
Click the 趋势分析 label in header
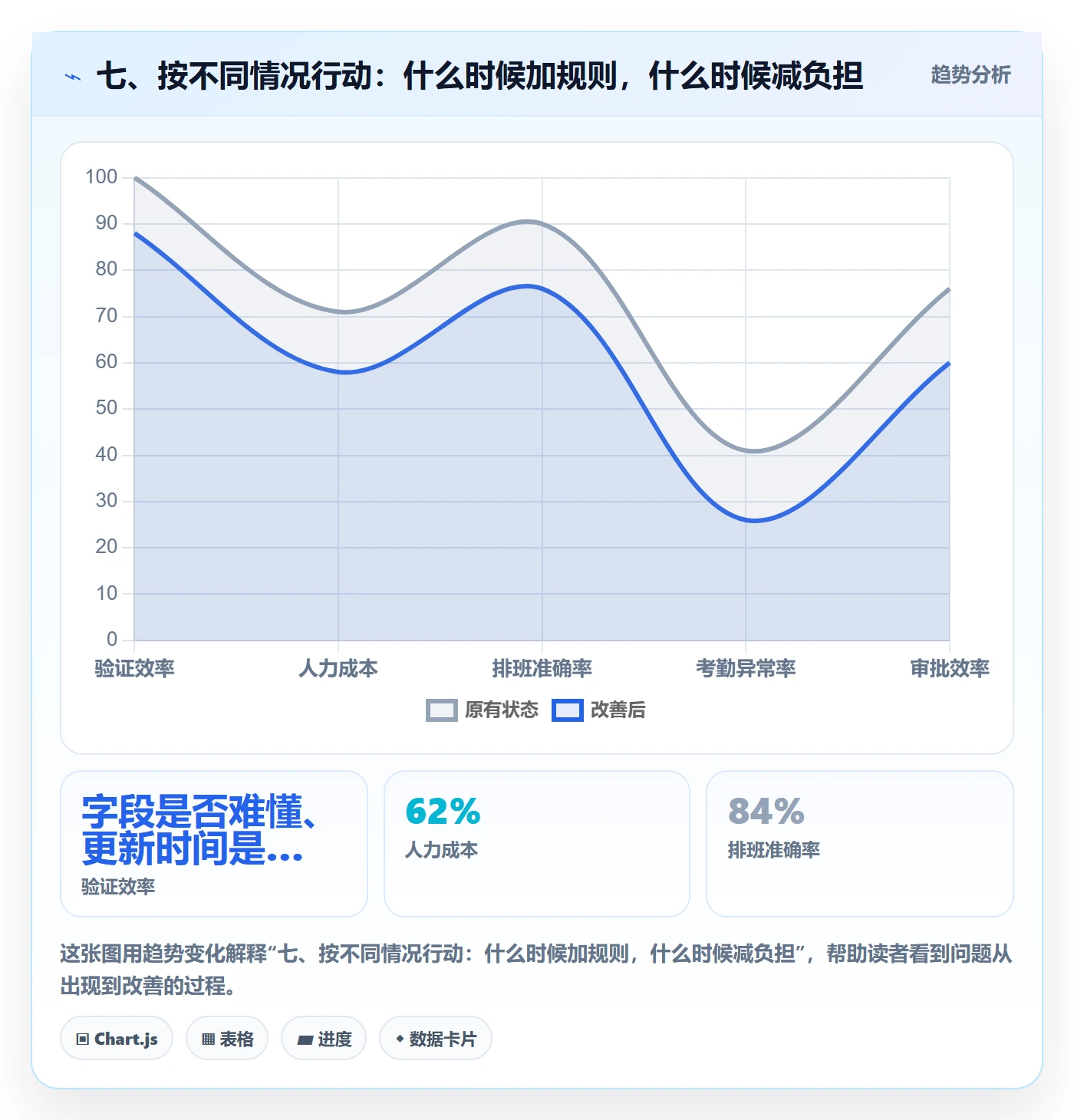coord(970,74)
